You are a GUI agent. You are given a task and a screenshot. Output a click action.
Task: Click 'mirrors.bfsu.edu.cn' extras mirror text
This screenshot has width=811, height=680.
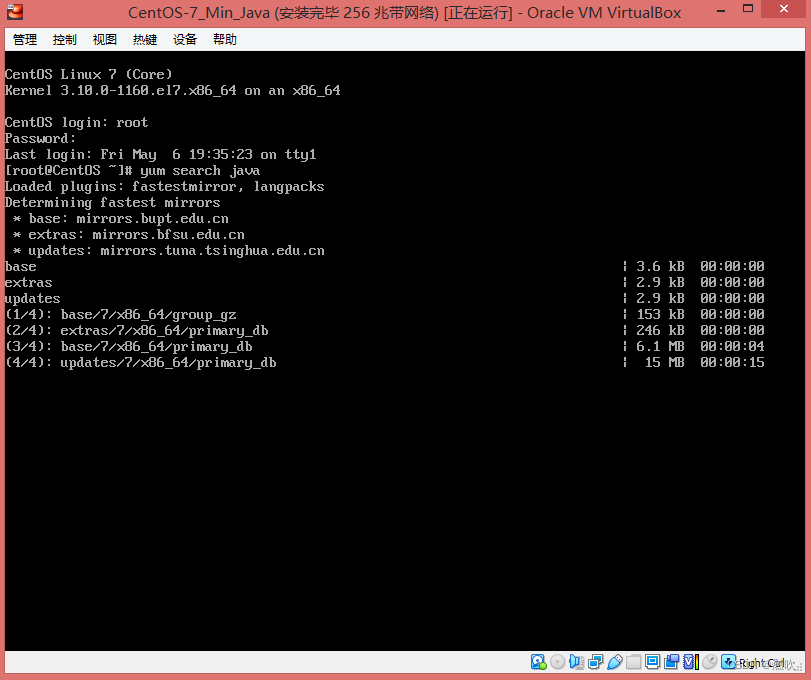click(x=169, y=235)
